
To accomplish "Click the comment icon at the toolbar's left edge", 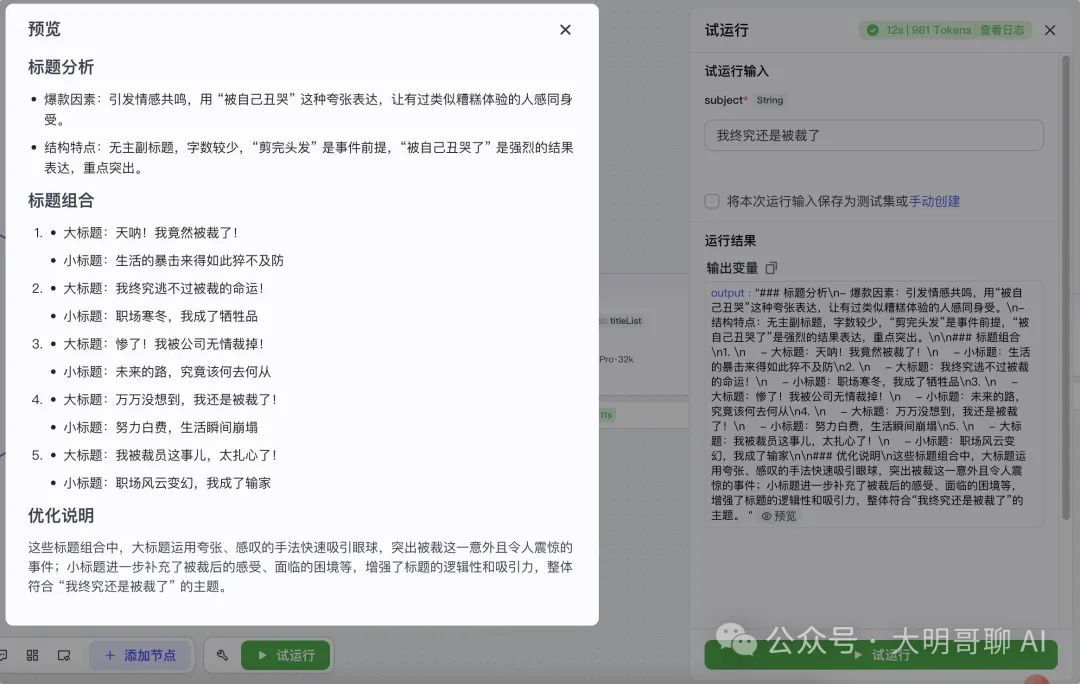I will (x=3, y=655).
